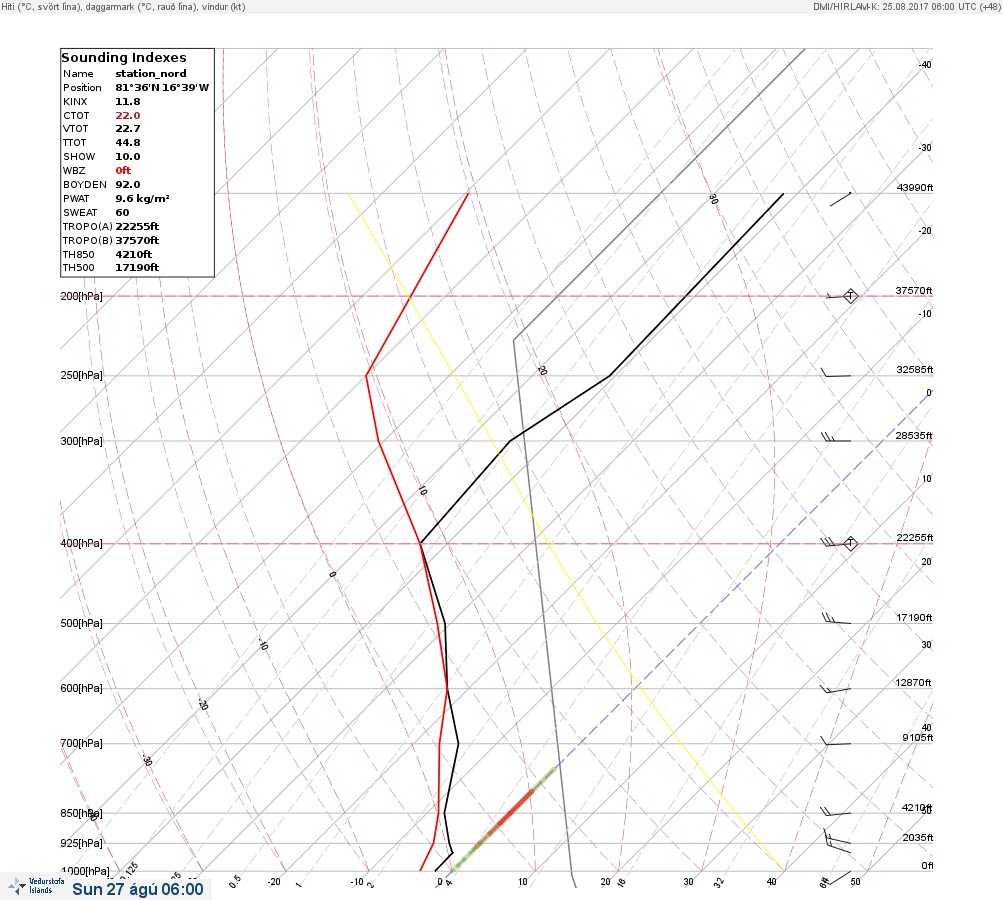Click the tropopause diamond marker at 22255ft
Image resolution: width=1003 pixels, height=900 pixels.
(x=850, y=544)
